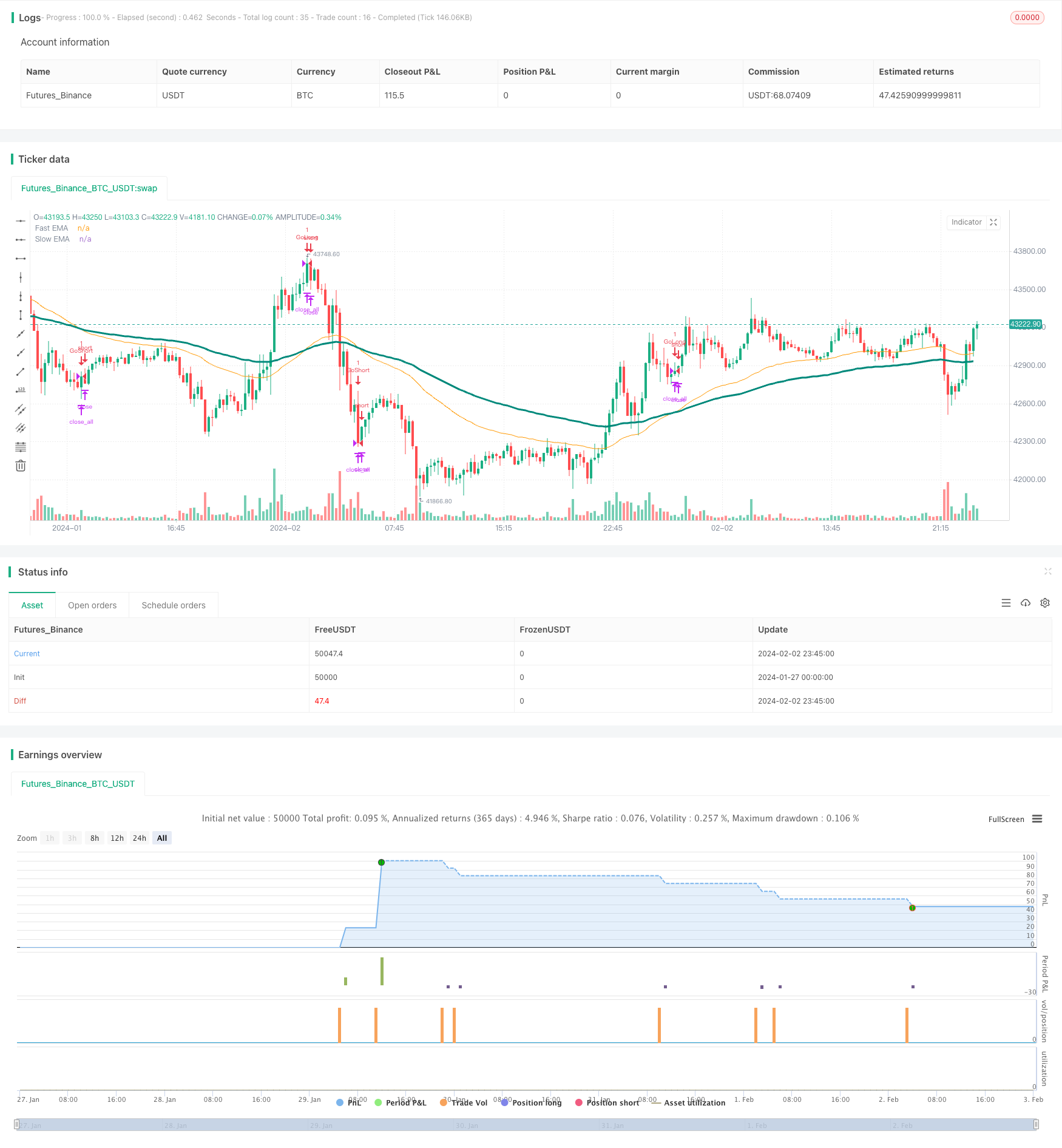
Task: Select the horizontal ray line drawing tool
Action: 21,240
